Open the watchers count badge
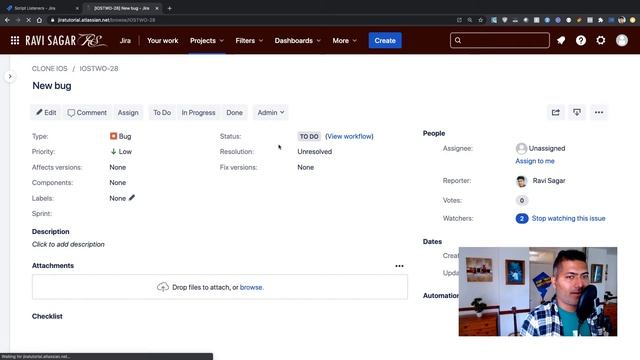Image resolution: width=640 pixels, height=360 pixels. 522,218
